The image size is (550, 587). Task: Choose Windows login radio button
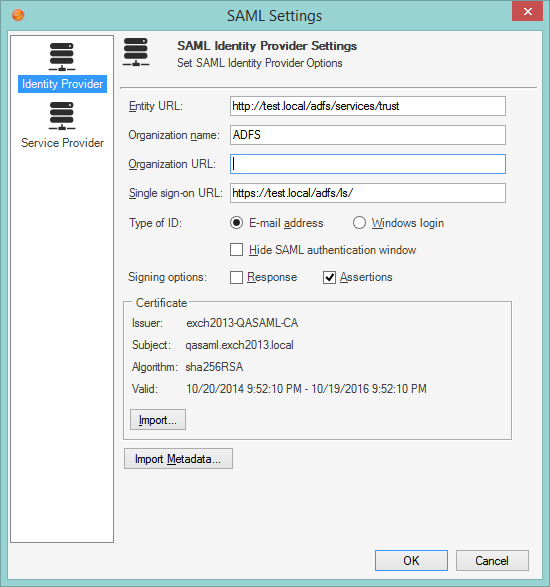[359, 223]
